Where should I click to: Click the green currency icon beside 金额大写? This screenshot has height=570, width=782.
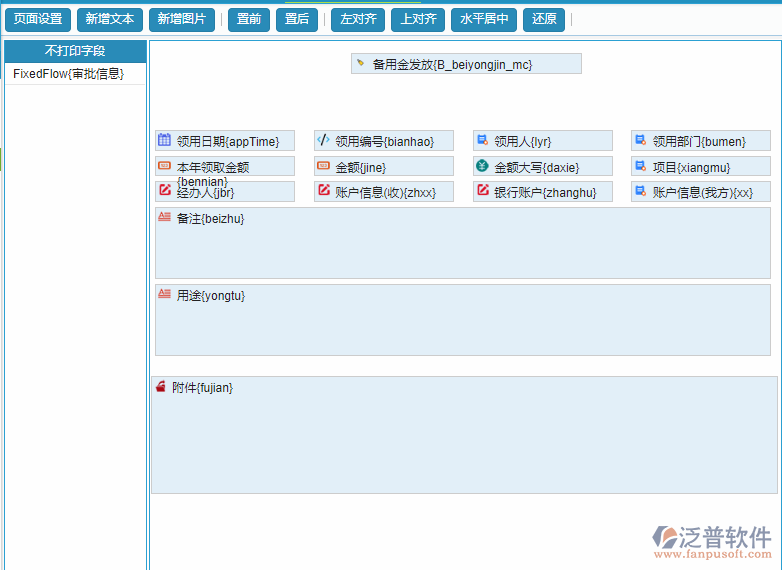click(482, 166)
